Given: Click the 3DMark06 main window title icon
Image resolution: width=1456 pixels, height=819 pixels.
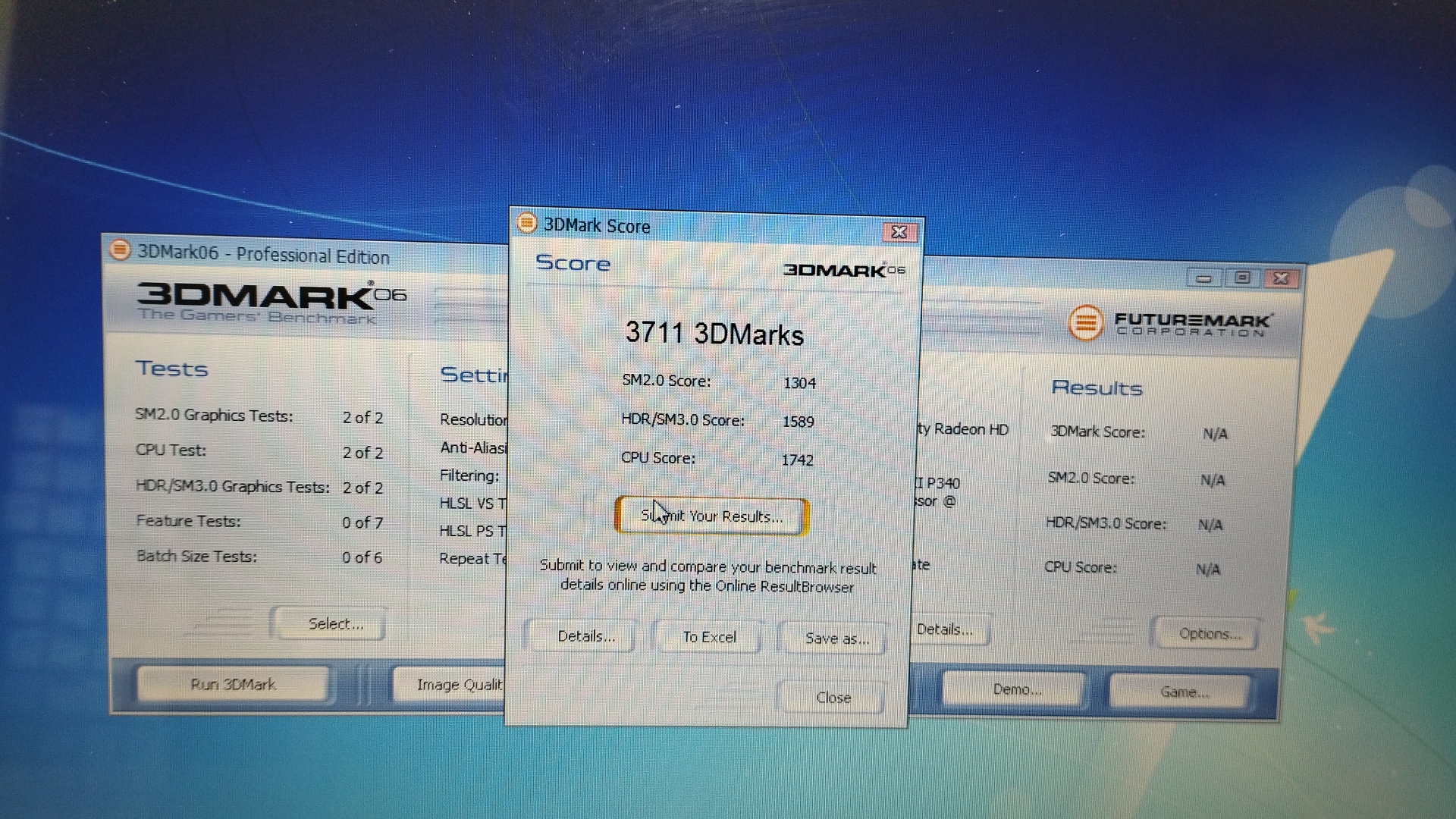Looking at the screenshot, I should click(120, 249).
